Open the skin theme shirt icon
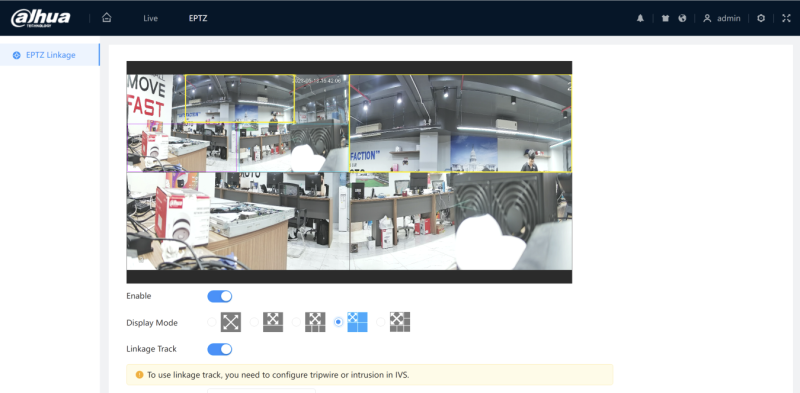800x393 pixels. (665, 18)
